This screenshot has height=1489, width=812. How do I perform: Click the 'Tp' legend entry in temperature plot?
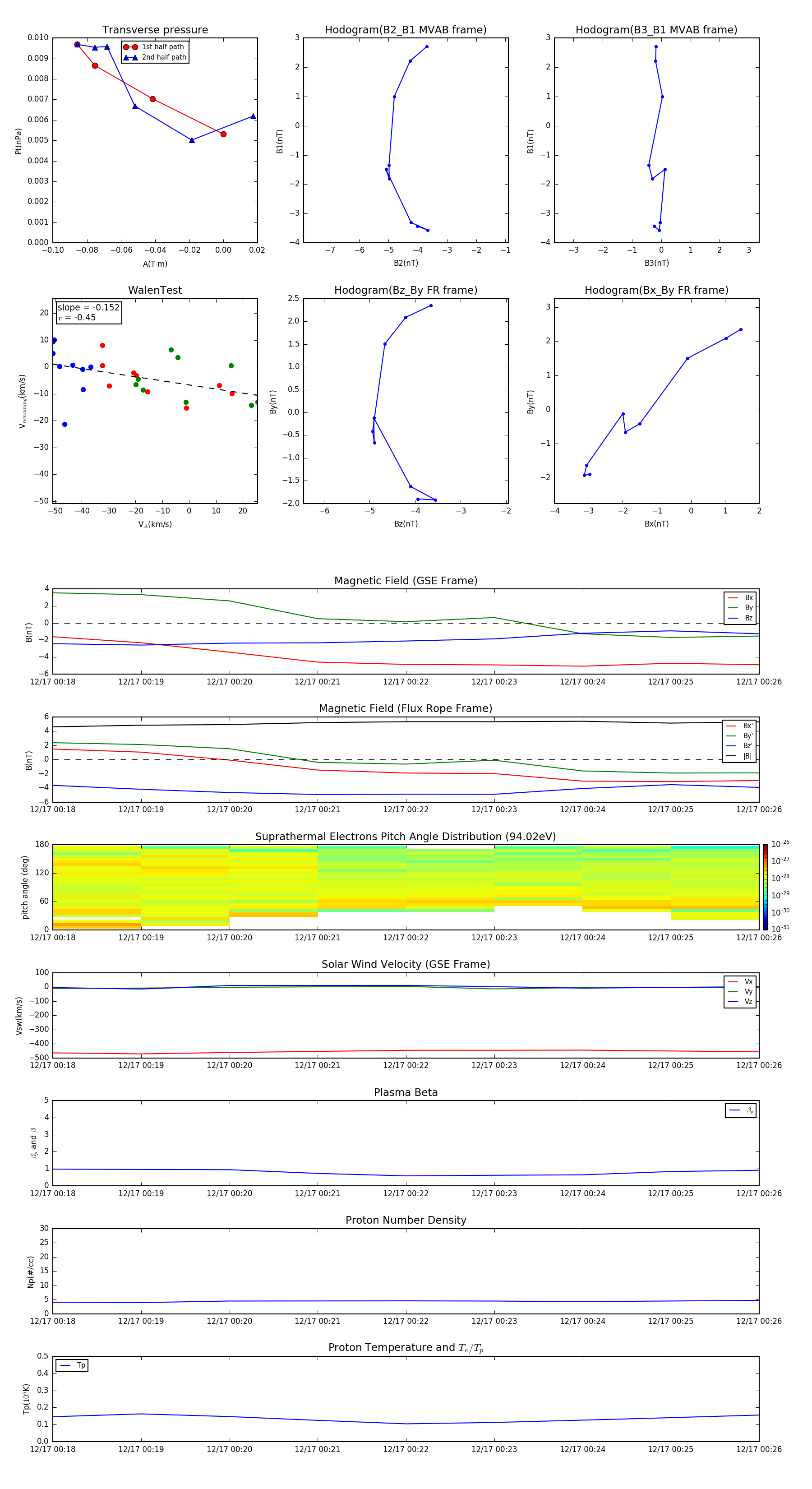[73, 1365]
